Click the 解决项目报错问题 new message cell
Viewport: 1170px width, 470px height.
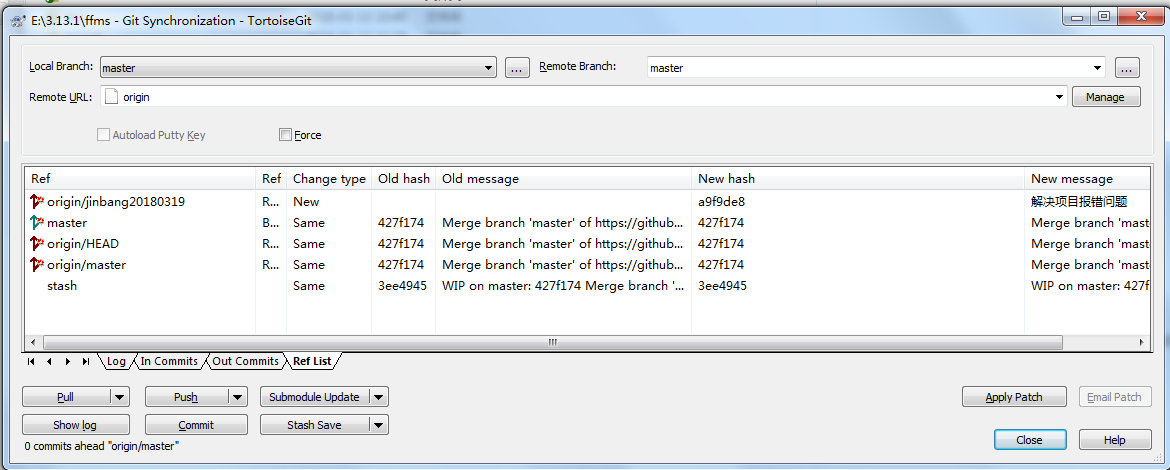click(1078, 201)
